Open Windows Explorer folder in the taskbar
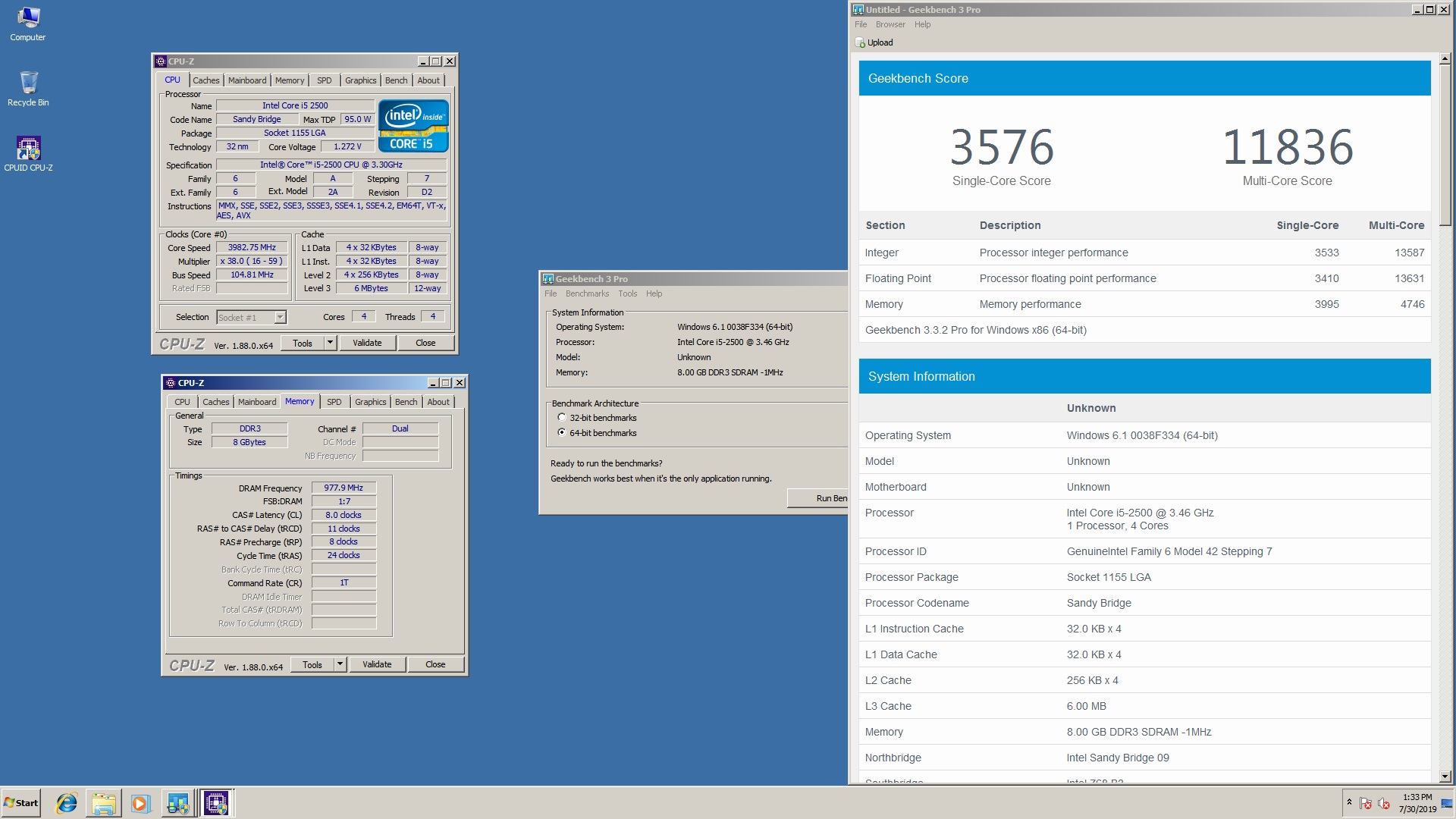Viewport: 1456px width, 819px height. coord(104,803)
